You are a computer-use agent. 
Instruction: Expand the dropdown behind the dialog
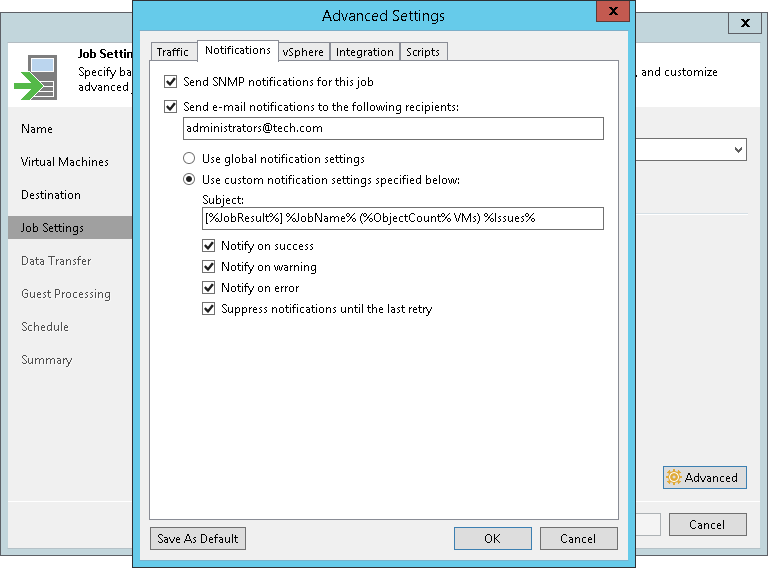(738, 150)
